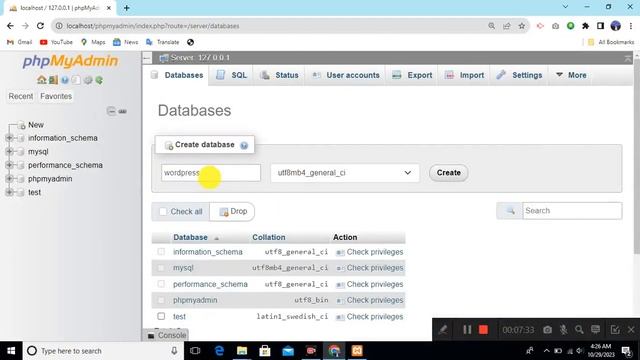Open the phpmyadmin database link in table
This screenshot has height=360, width=640.
click(195, 300)
